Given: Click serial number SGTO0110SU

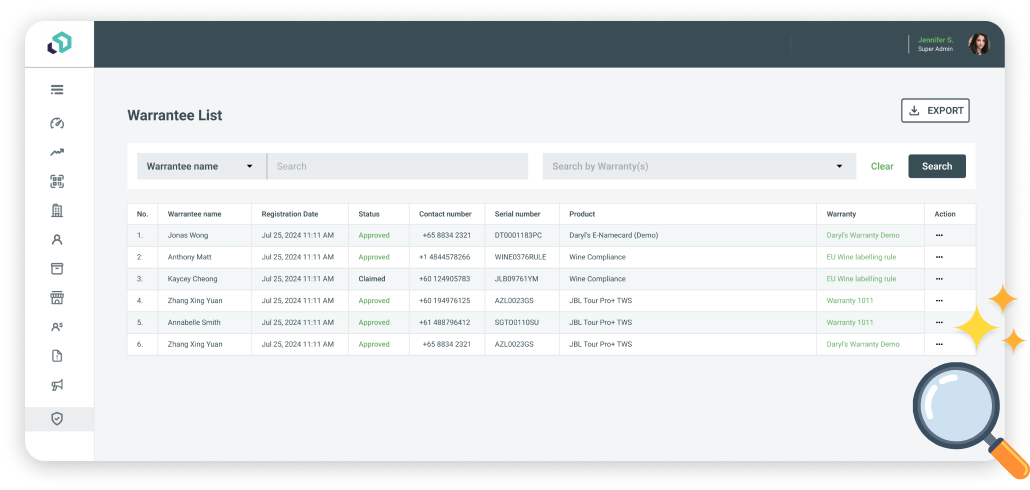Looking at the screenshot, I should click(x=517, y=323).
